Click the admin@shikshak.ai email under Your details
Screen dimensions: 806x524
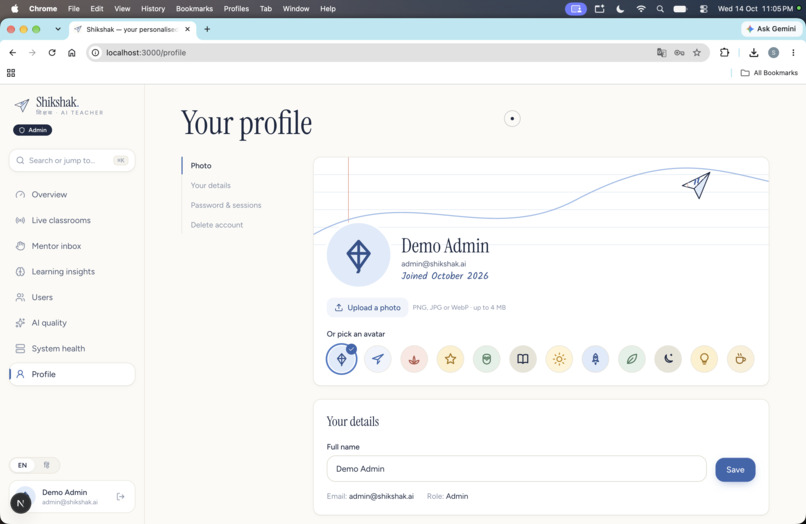pos(381,496)
